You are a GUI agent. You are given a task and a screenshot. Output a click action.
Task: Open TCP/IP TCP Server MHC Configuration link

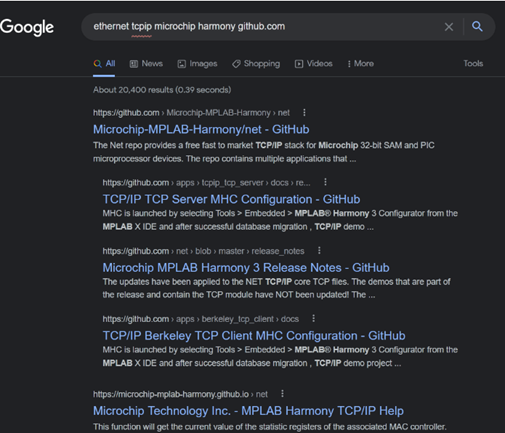click(x=231, y=199)
